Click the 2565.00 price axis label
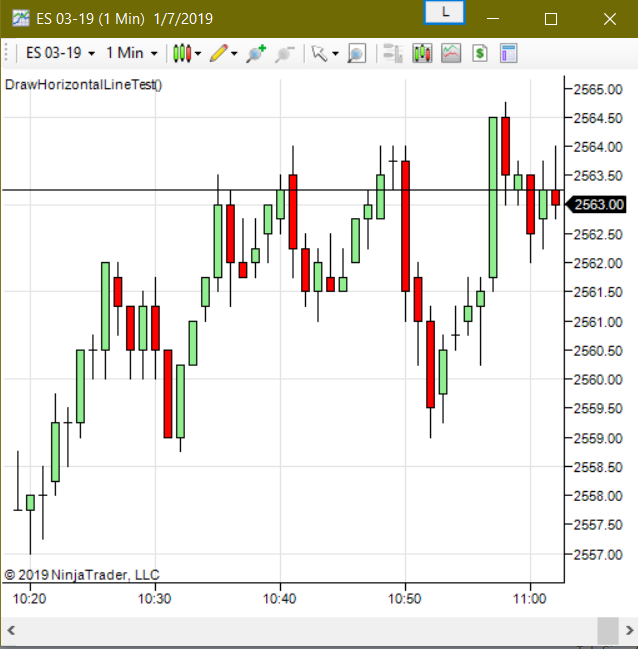Screen dimensions: 638x649 (x=598, y=89)
